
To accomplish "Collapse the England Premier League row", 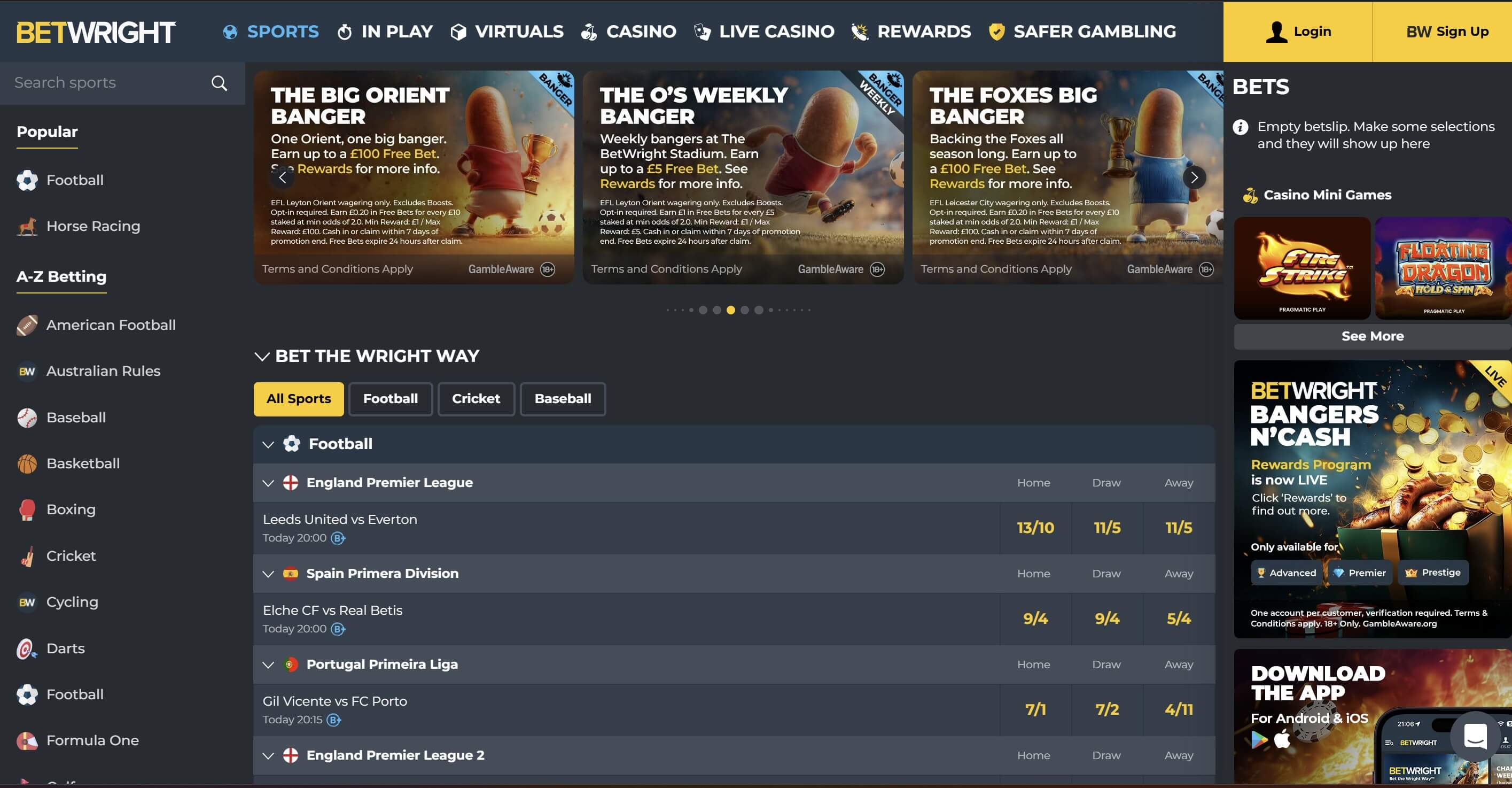I will point(268,483).
